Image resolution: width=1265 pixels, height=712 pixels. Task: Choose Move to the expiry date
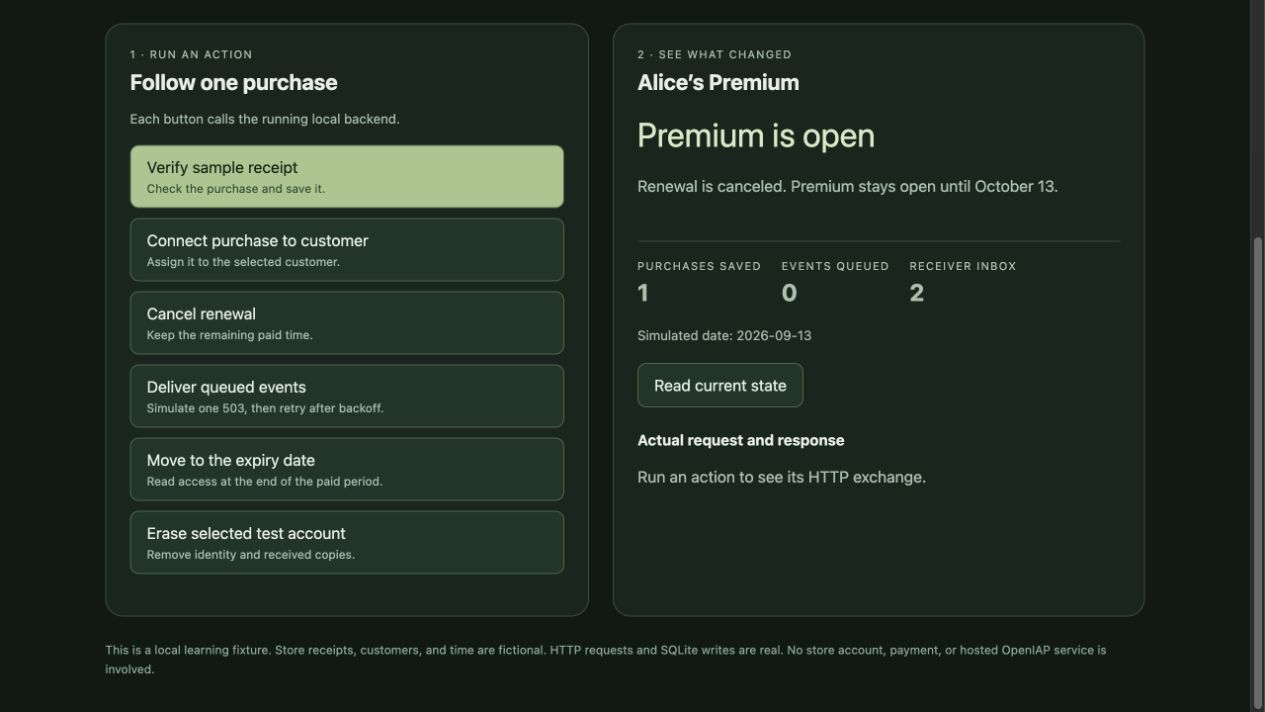point(347,469)
